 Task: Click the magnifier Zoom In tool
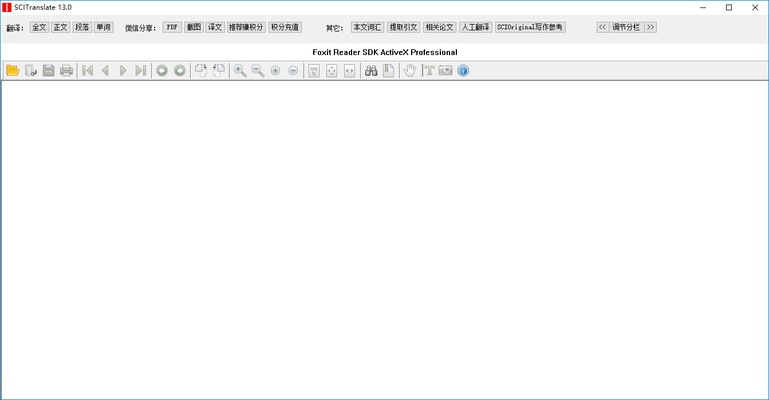240,71
